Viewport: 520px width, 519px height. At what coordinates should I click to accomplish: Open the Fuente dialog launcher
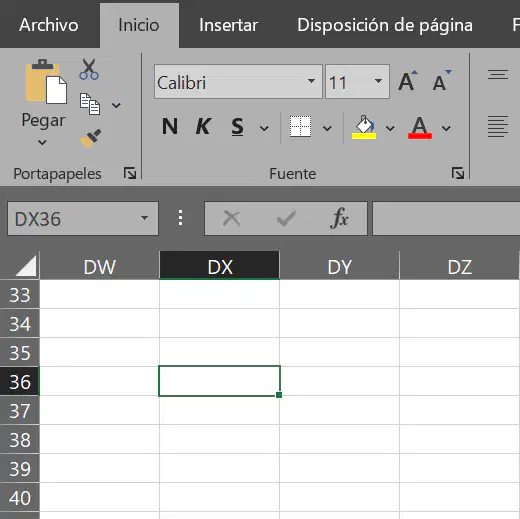pos(458,173)
